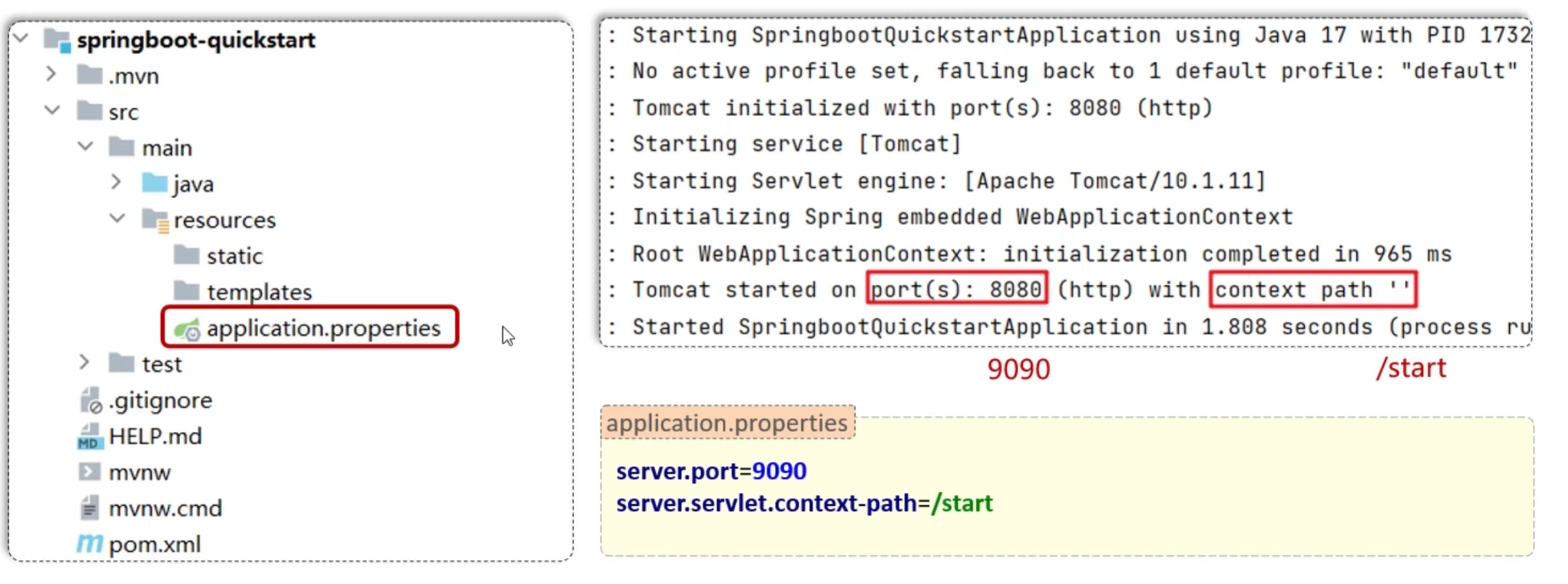Click the mvnw script file icon
Viewport: 1568px width, 584px height.
[89, 472]
